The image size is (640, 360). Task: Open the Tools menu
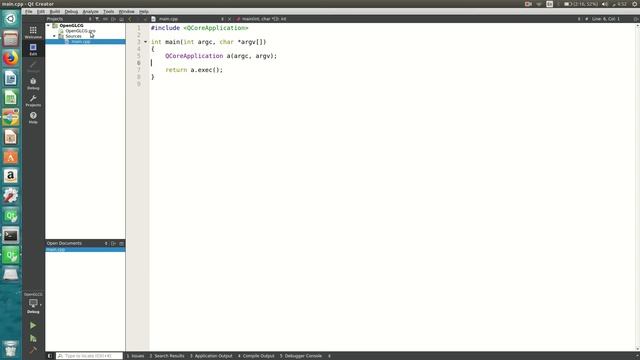(x=109, y=11)
